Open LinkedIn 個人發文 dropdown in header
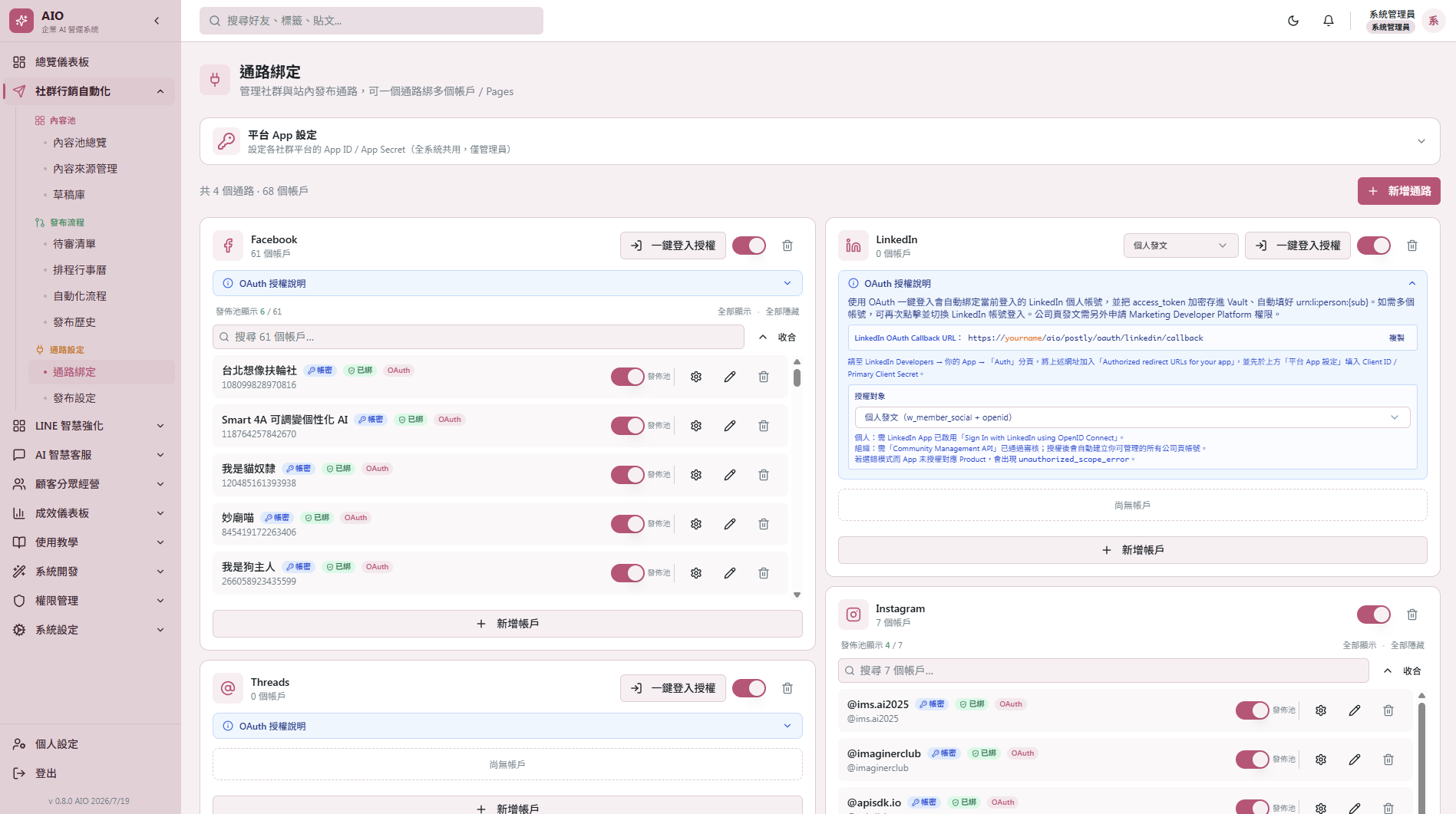1456x814 pixels. coord(1180,246)
